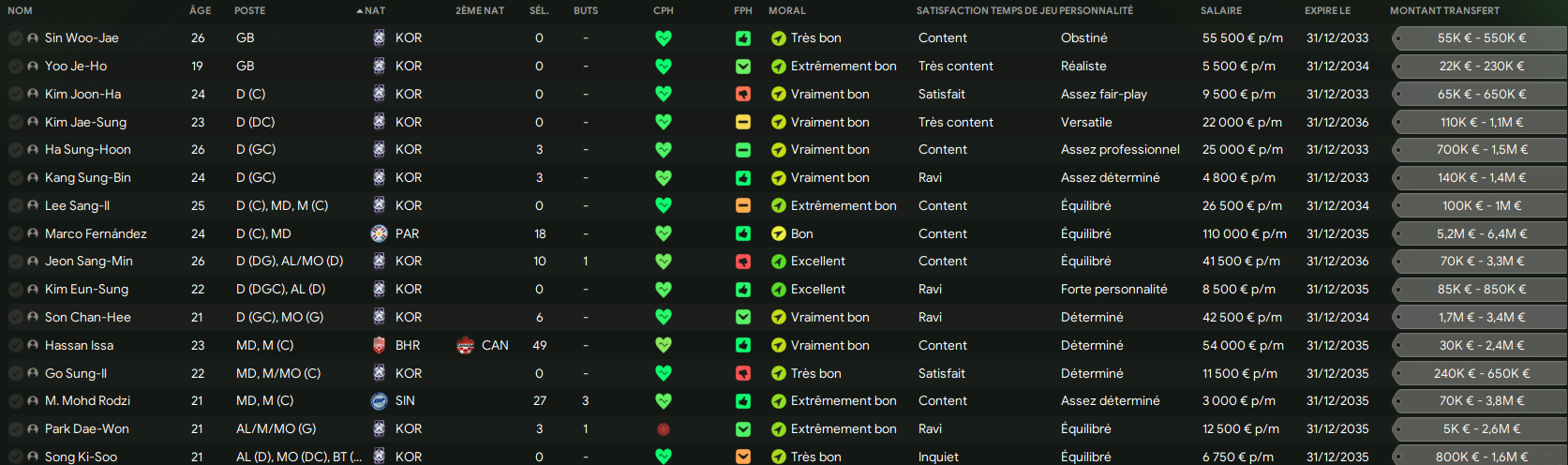Viewport: 1568px width, 465px height.
Task: Open Son Chan-Hee's player profile link
Action: click(x=88, y=318)
